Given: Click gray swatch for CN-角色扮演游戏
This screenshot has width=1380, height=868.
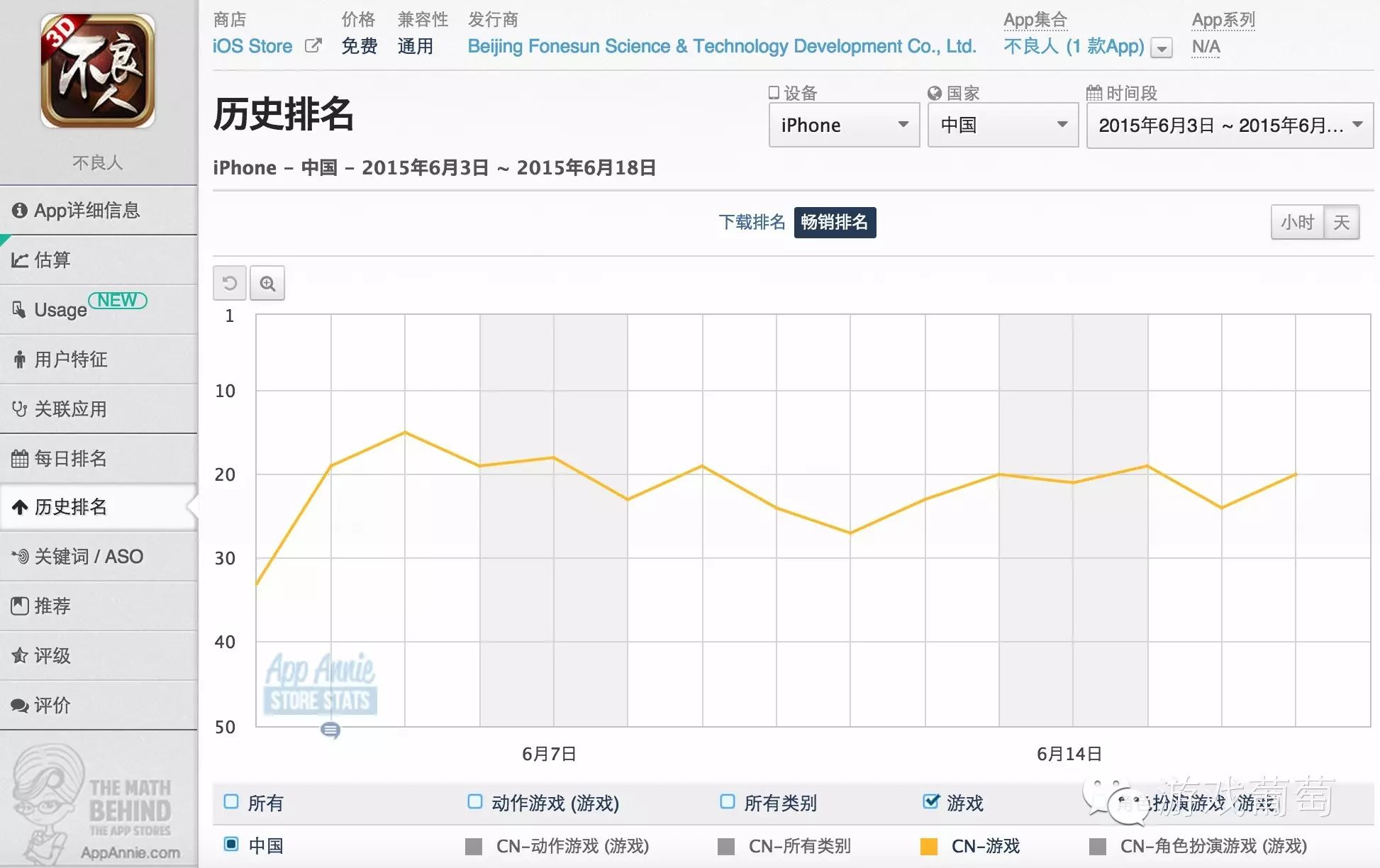Looking at the screenshot, I should coord(1098,846).
